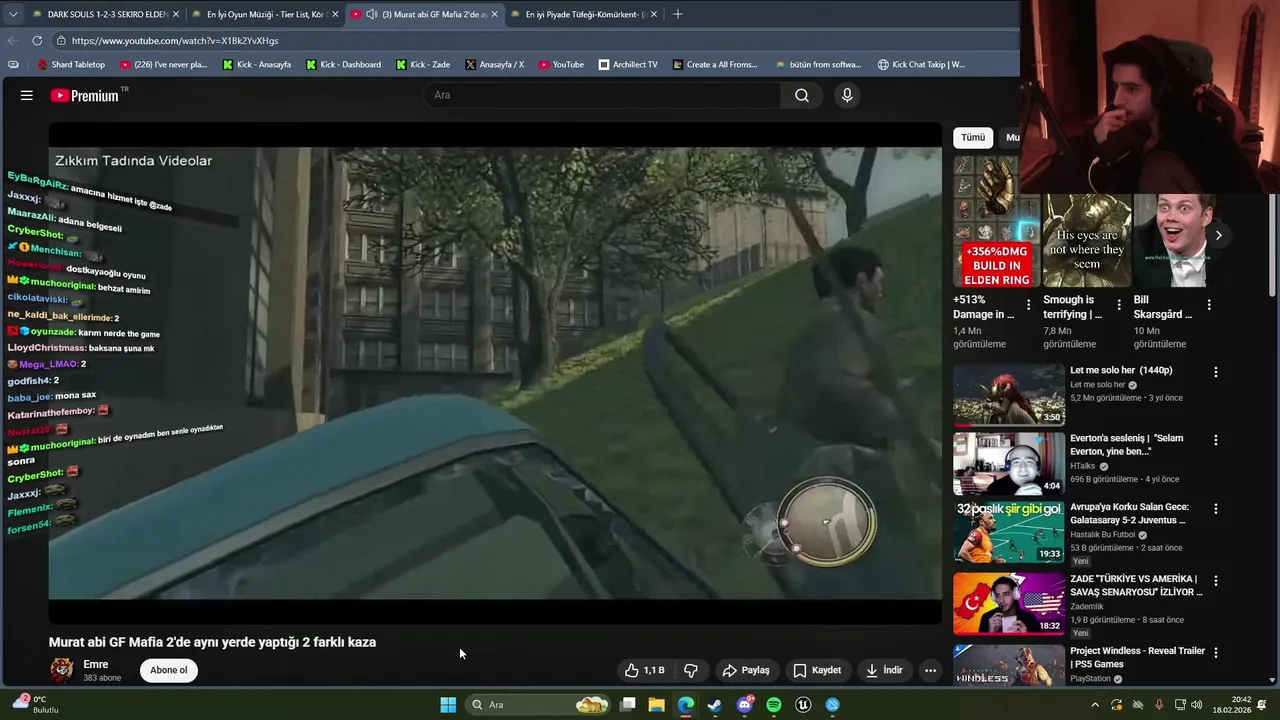
Task: Go back with the browser back arrow
Action: pyautogui.click(x=12, y=40)
